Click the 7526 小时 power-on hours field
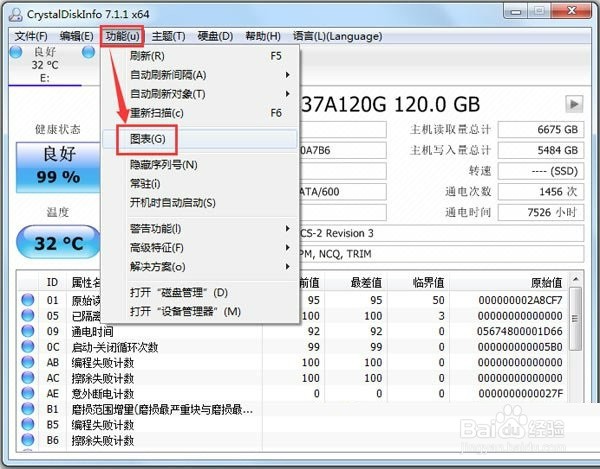The width and height of the screenshot is (600, 469). [x=541, y=212]
